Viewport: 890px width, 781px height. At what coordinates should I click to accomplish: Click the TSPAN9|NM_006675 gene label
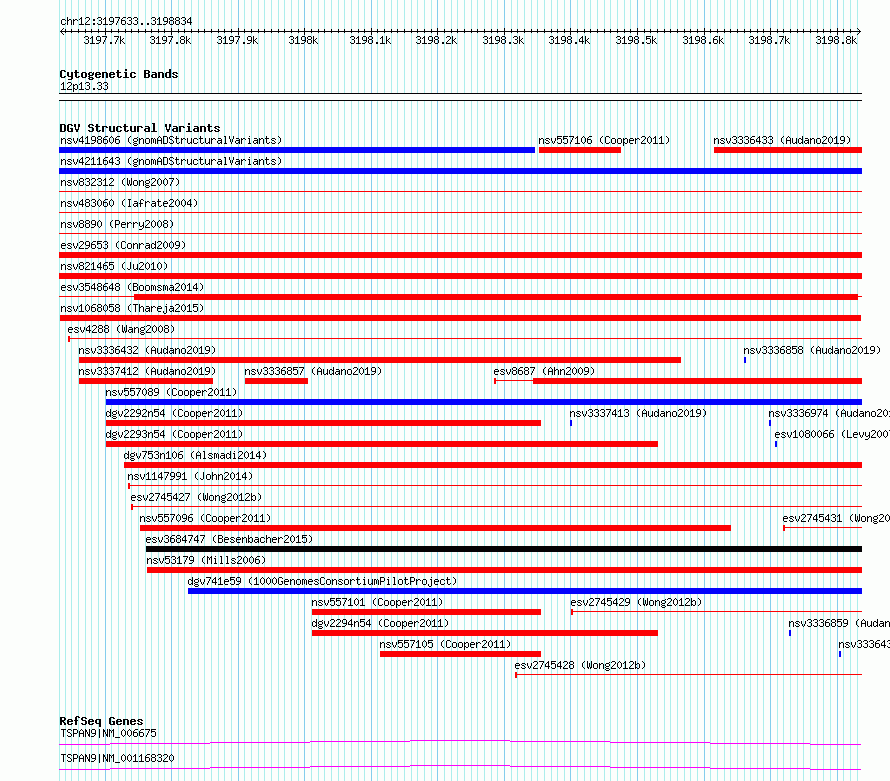click(x=108, y=733)
